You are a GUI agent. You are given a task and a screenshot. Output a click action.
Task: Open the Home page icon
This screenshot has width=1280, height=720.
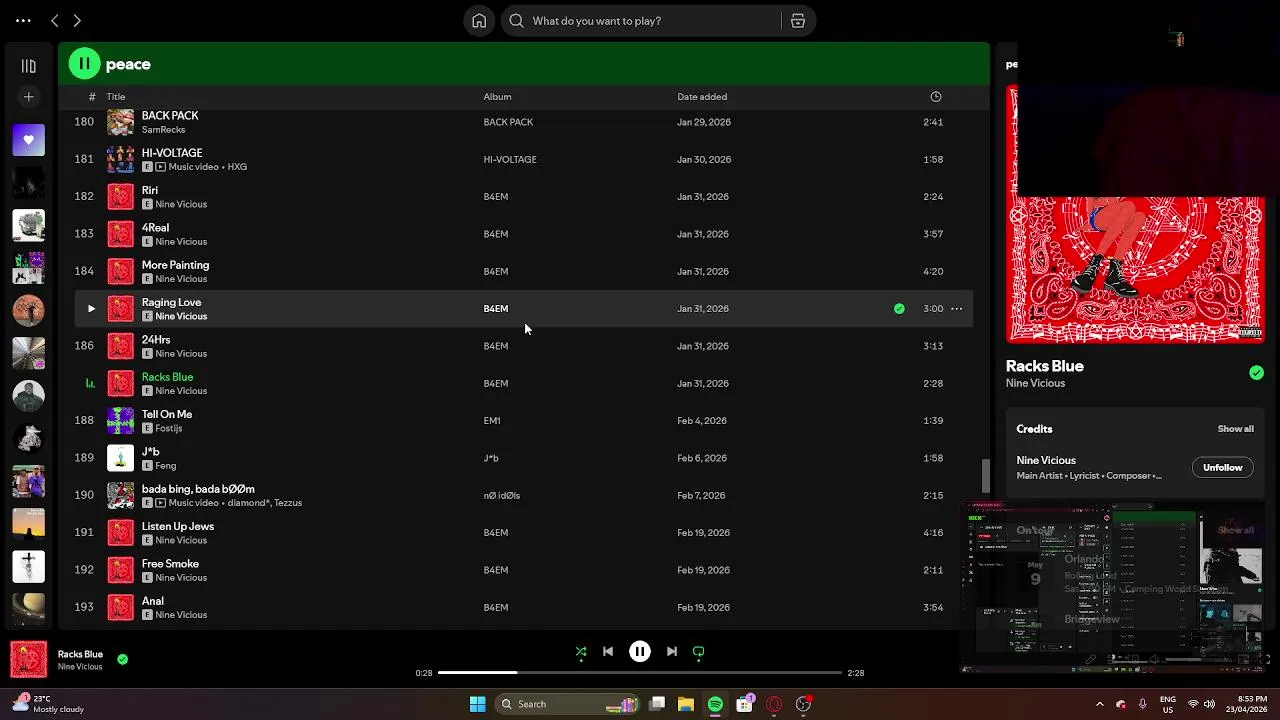[479, 20]
